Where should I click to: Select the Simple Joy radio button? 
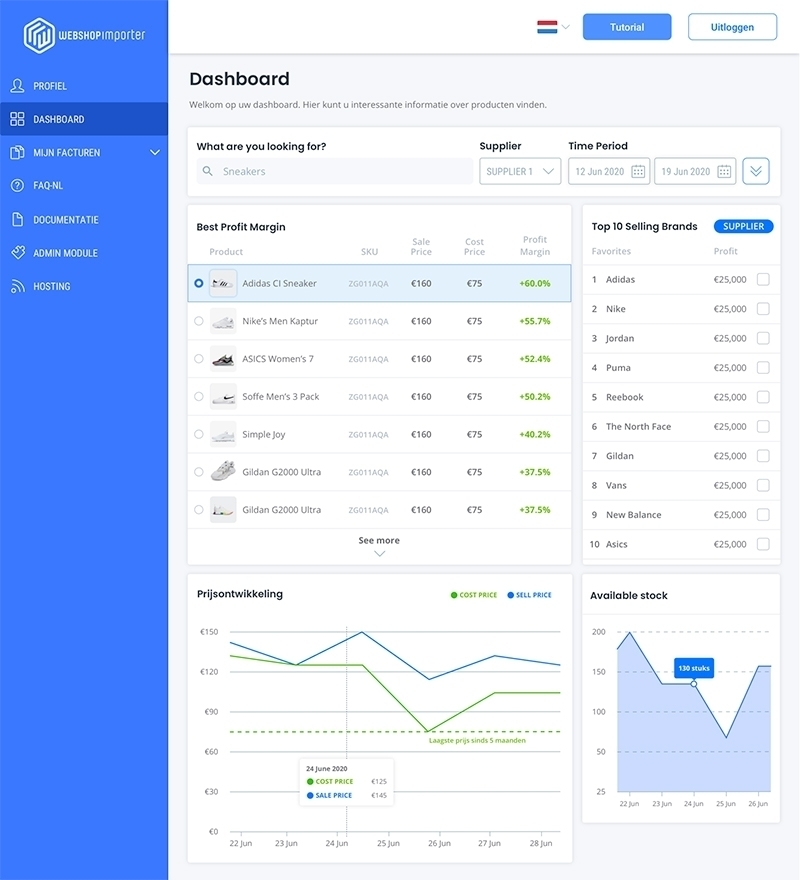coord(199,434)
